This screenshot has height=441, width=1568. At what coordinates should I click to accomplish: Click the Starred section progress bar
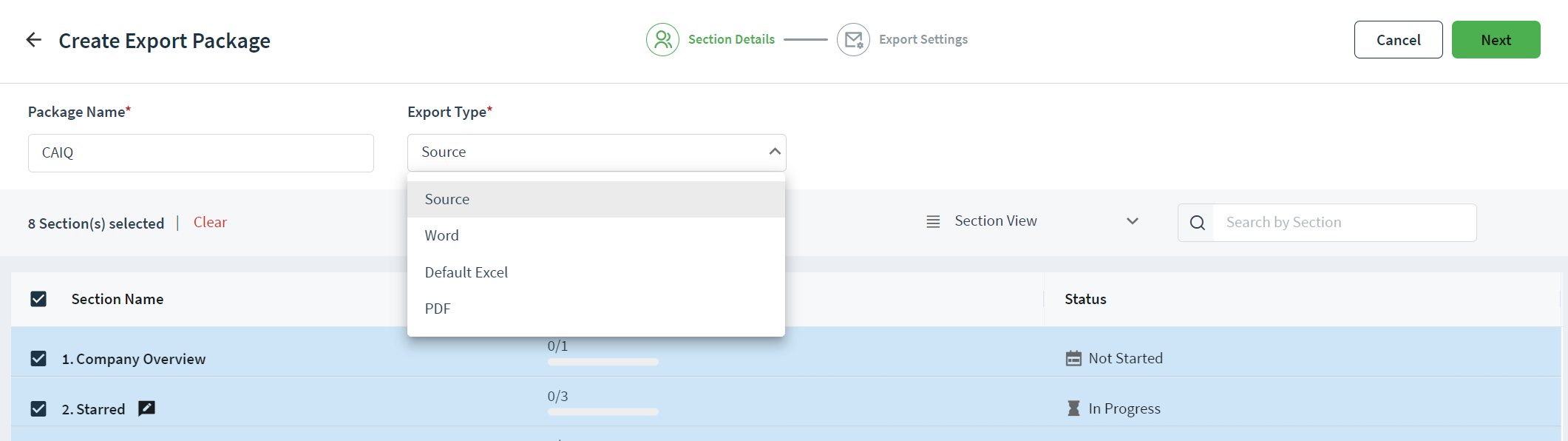pyautogui.click(x=603, y=411)
